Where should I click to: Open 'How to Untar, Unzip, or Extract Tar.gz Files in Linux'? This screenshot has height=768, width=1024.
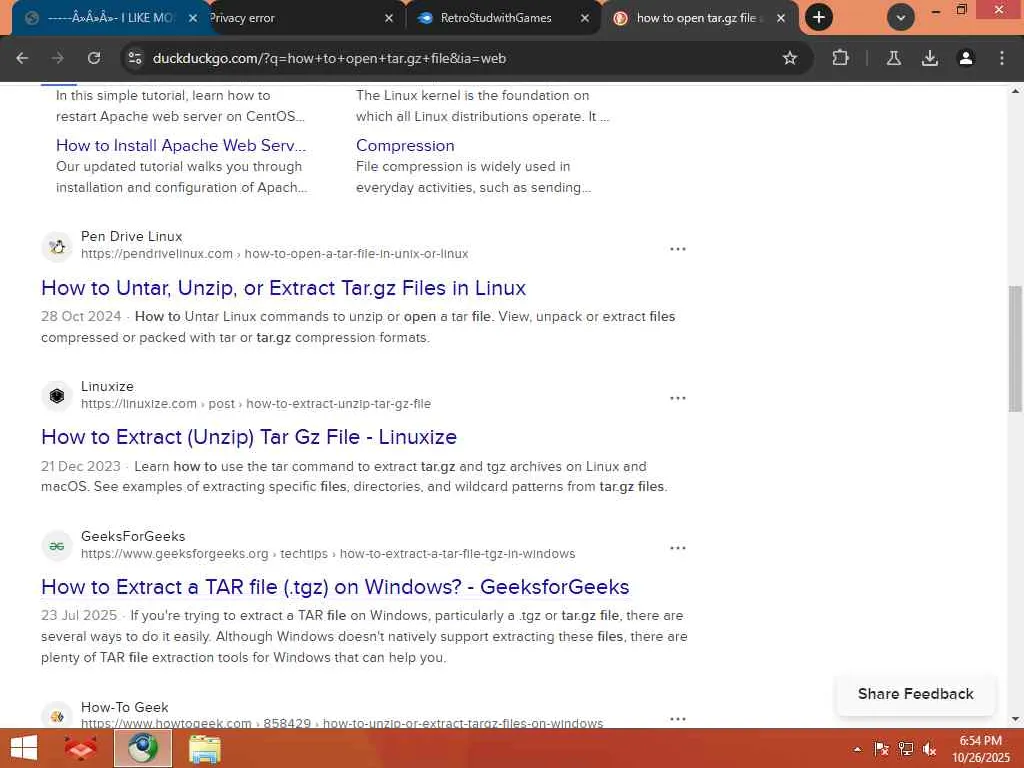283,288
